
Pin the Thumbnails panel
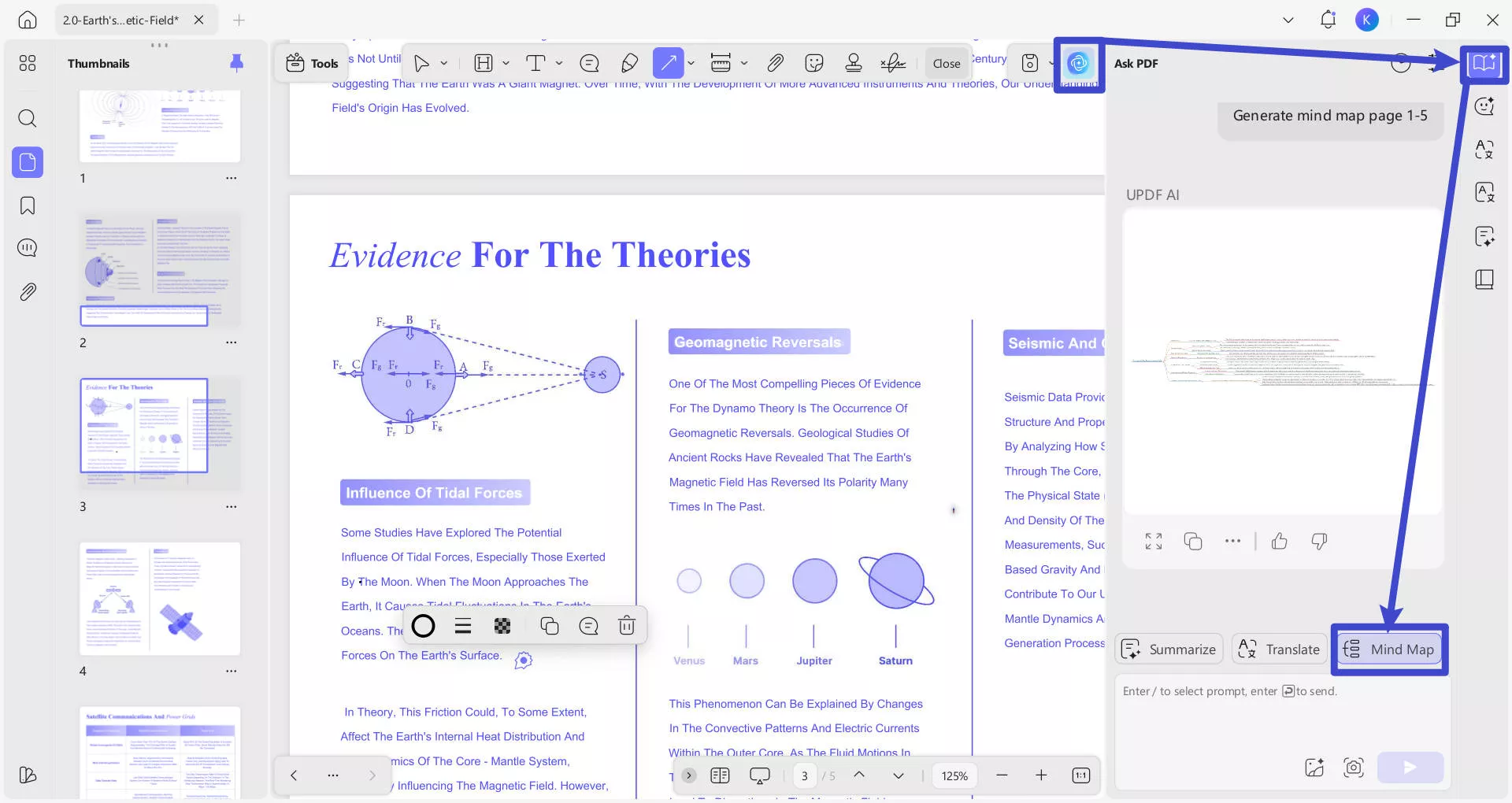[237, 63]
